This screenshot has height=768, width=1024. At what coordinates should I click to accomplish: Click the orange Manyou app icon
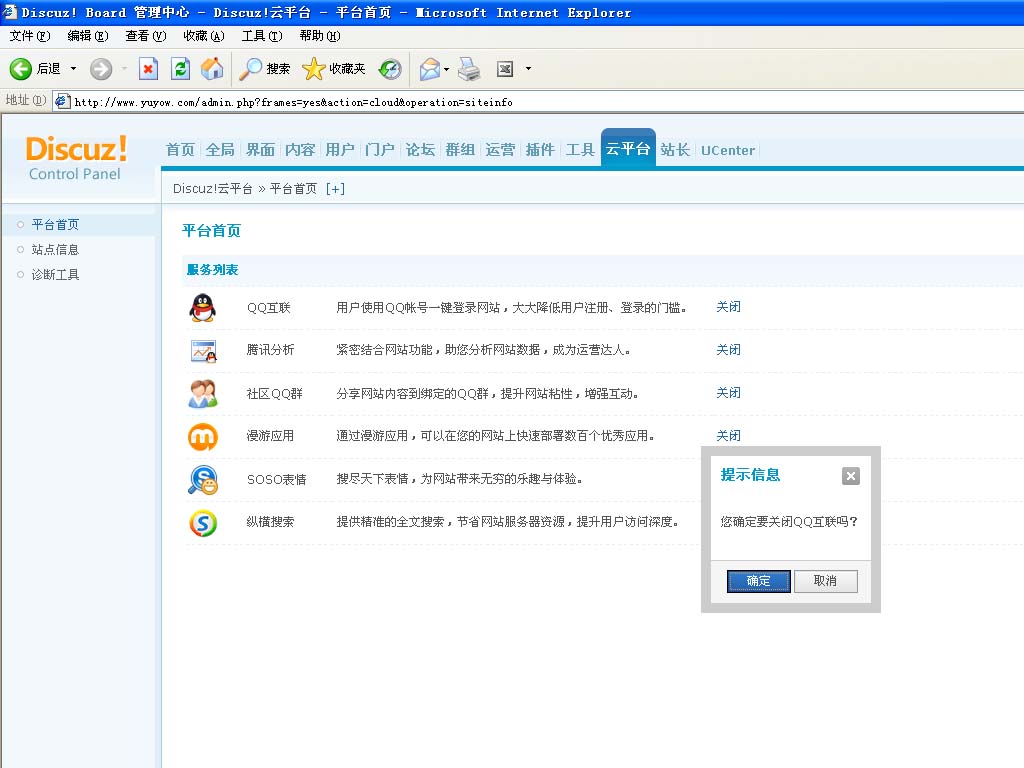[202, 437]
